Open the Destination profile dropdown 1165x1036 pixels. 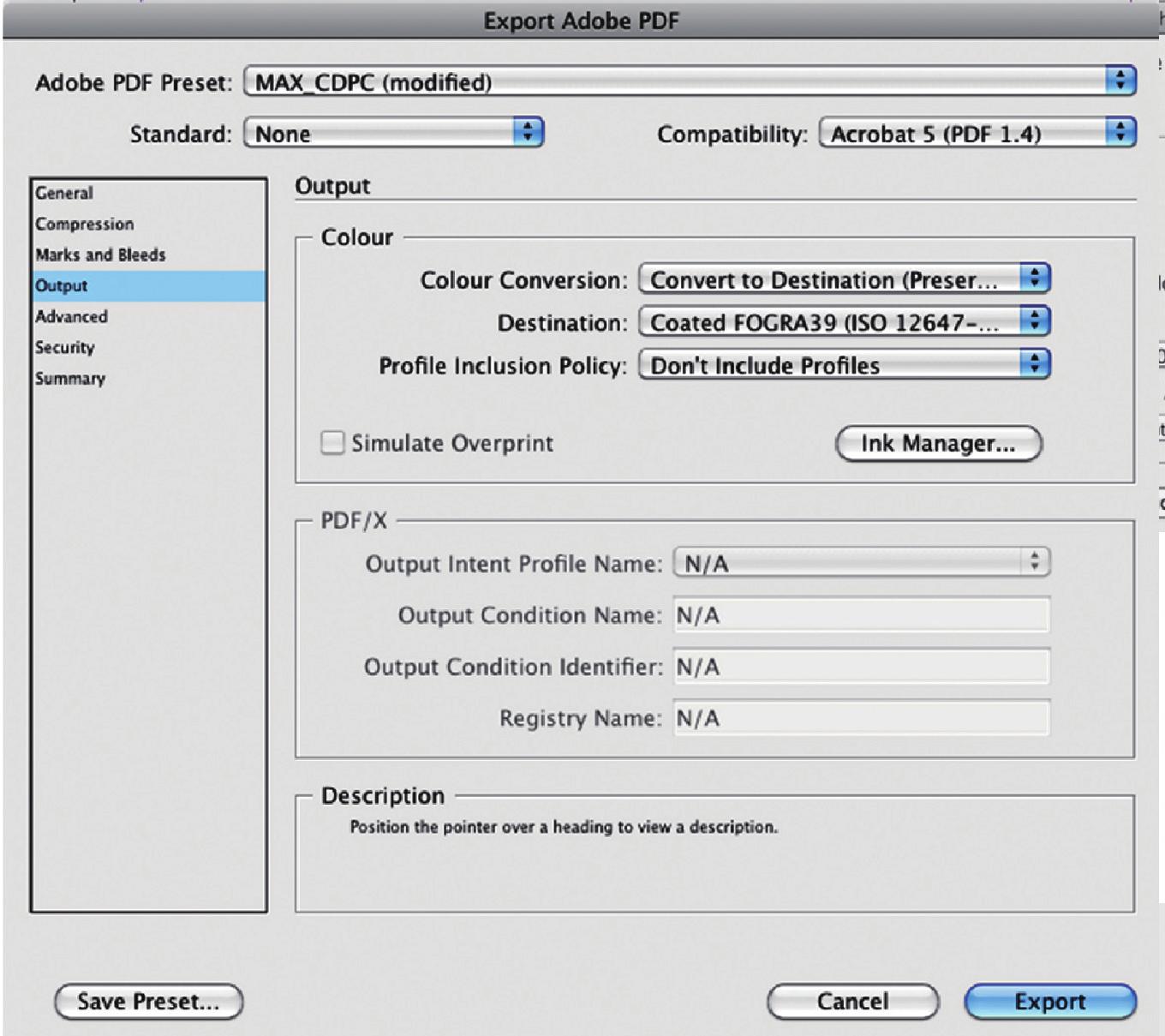pyautogui.click(x=845, y=322)
